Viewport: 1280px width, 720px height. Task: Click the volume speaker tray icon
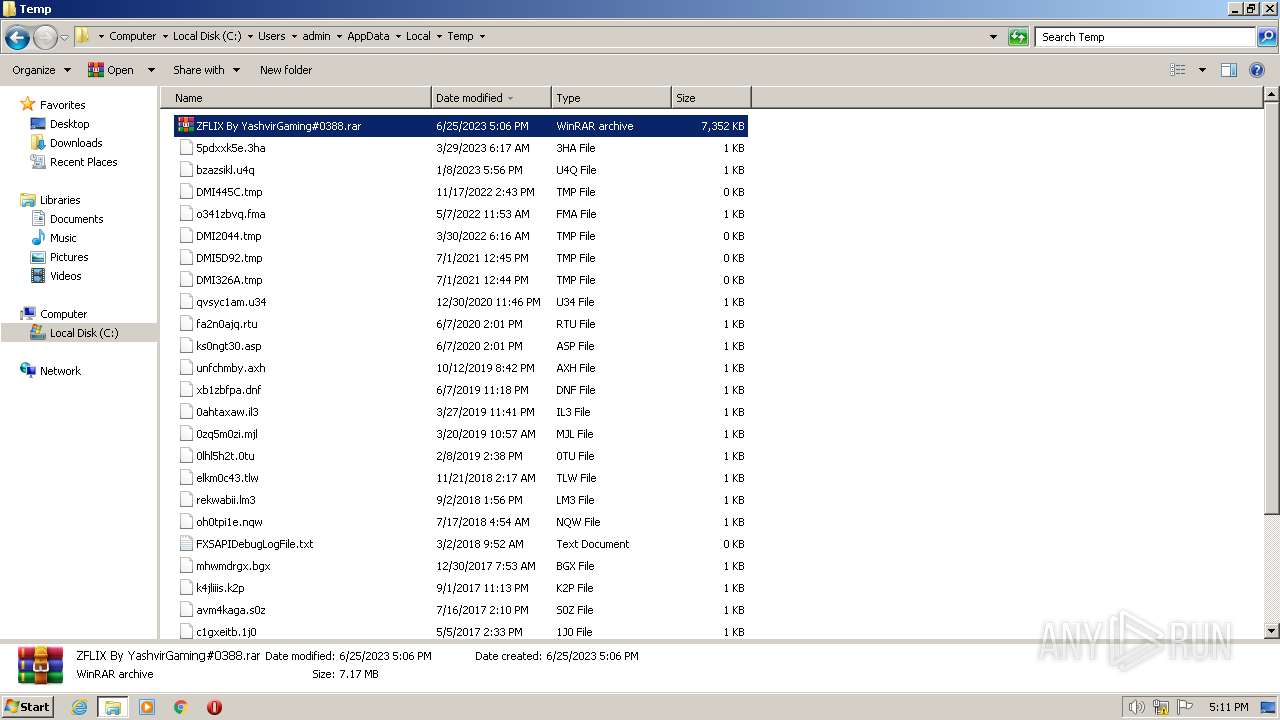[1136, 707]
